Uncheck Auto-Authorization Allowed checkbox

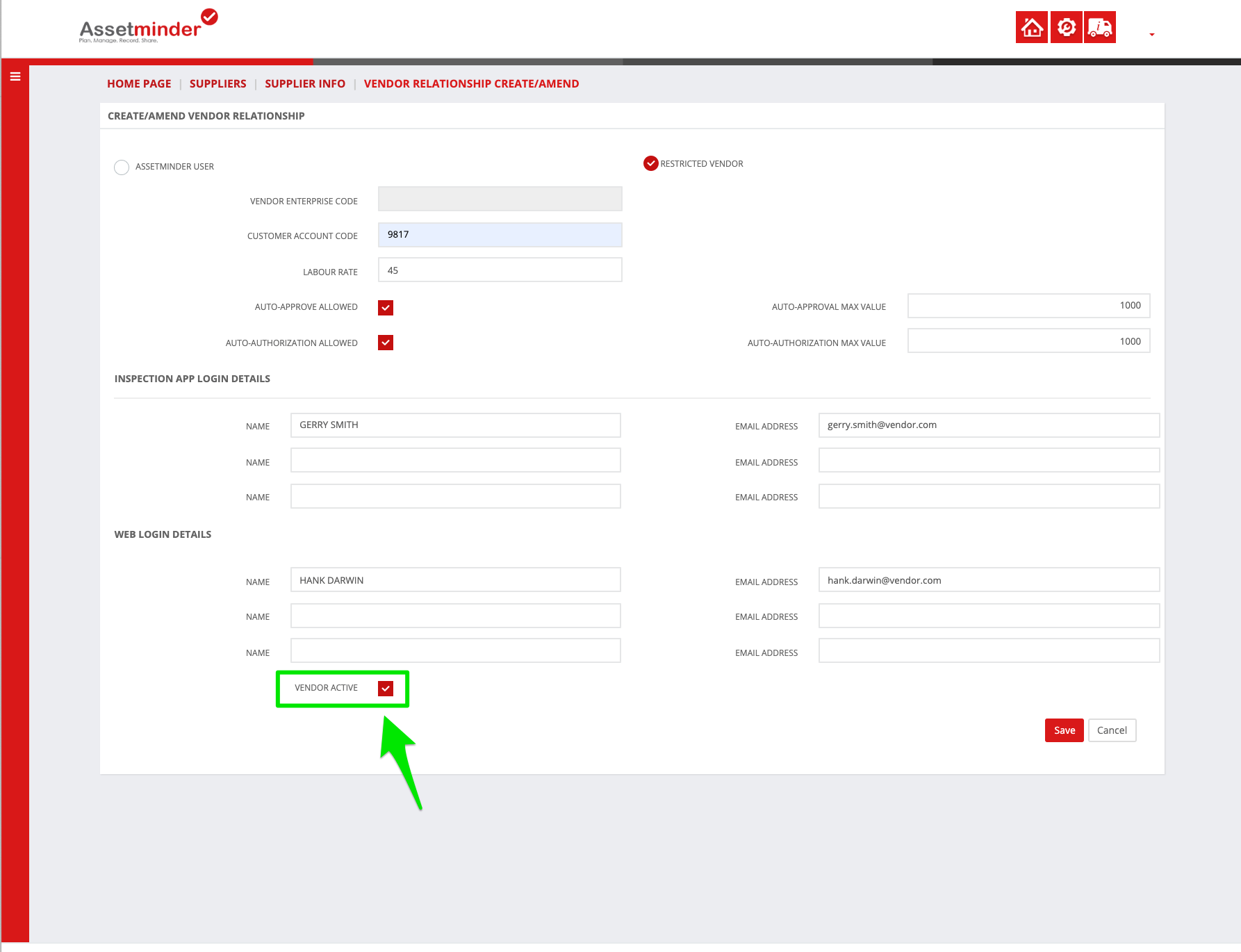click(x=386, y=343)
